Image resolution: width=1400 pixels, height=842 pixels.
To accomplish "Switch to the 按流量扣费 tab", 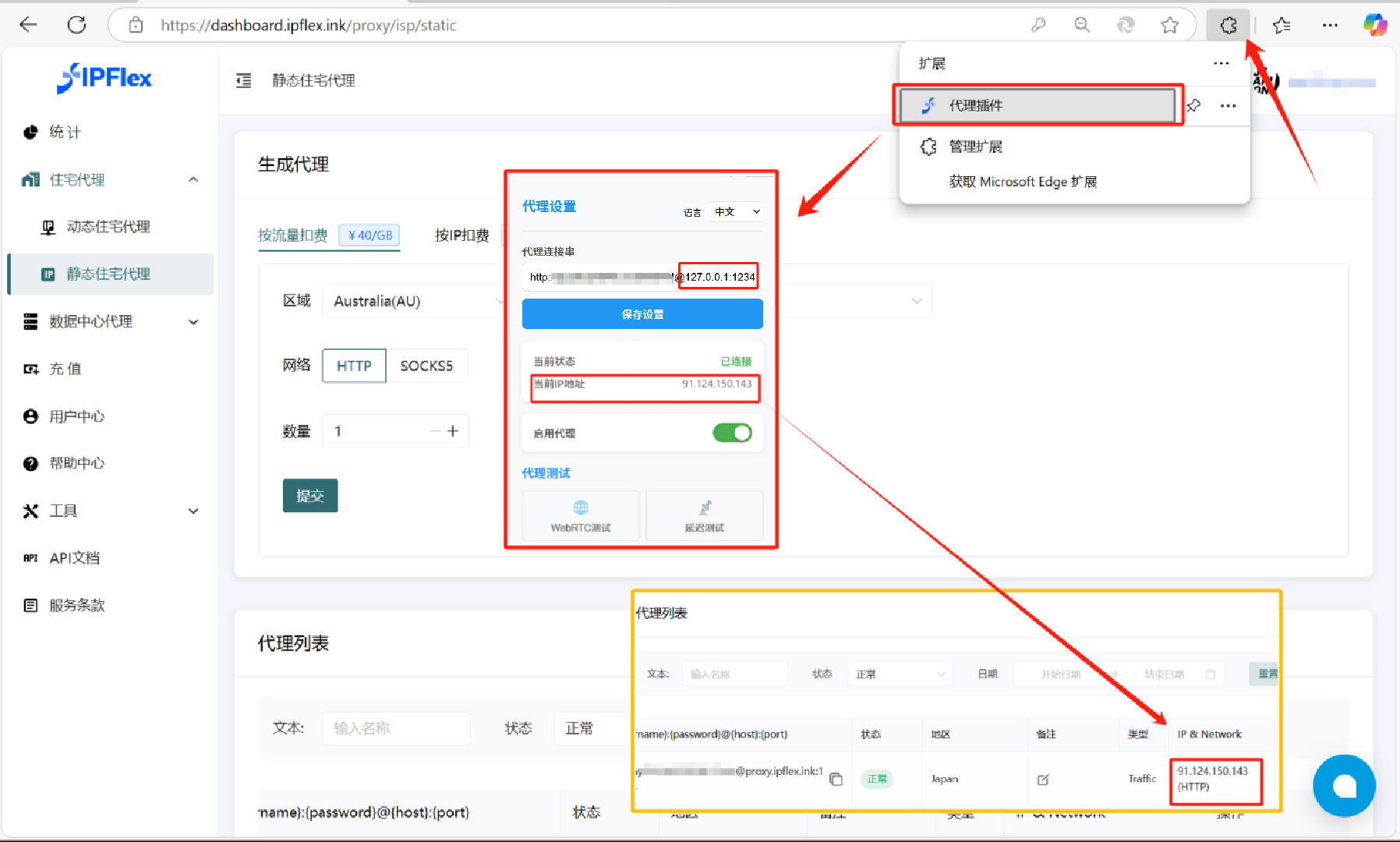I will tap(293, 235).
